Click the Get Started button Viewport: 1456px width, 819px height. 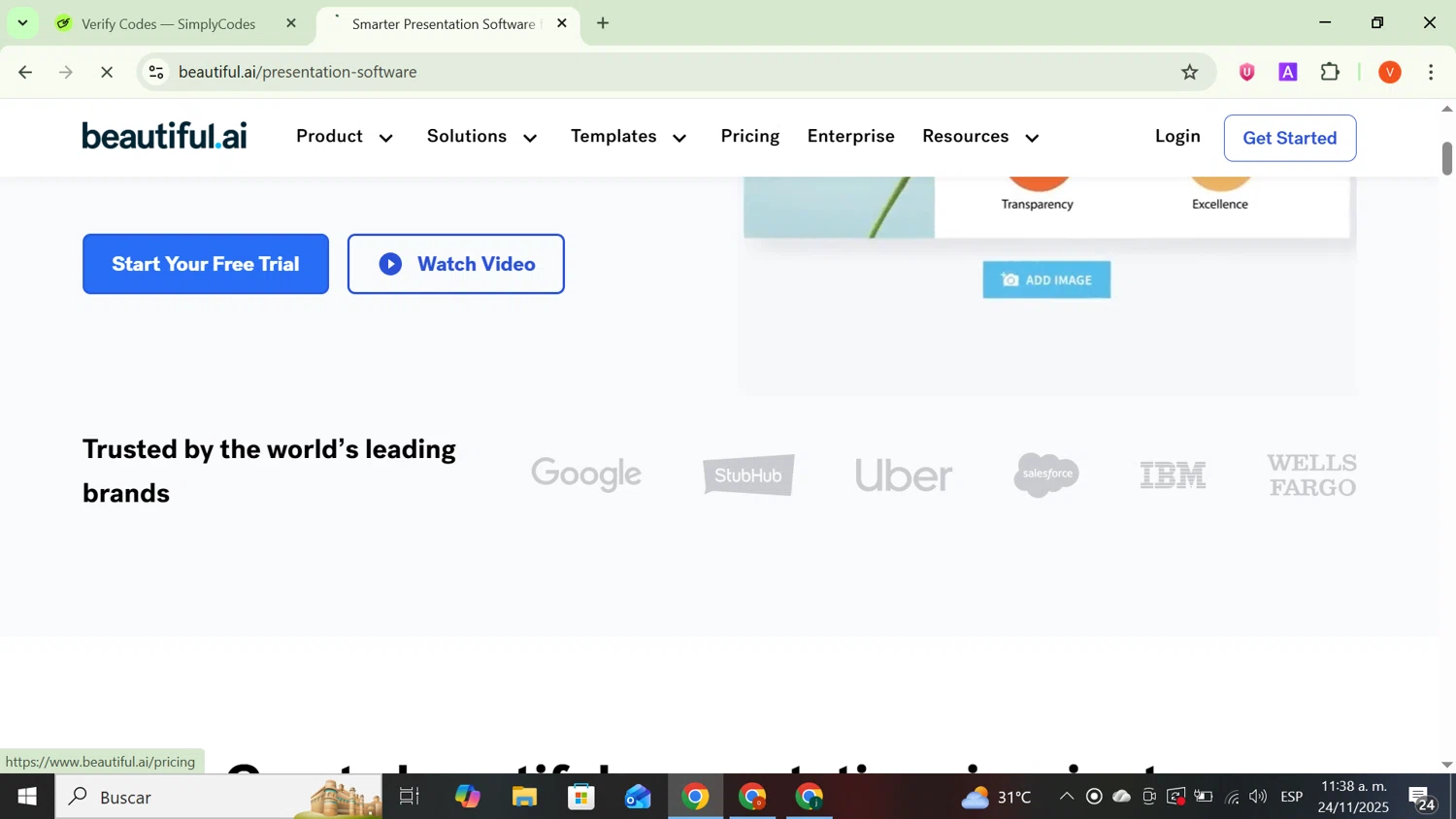coord(1289,138)
